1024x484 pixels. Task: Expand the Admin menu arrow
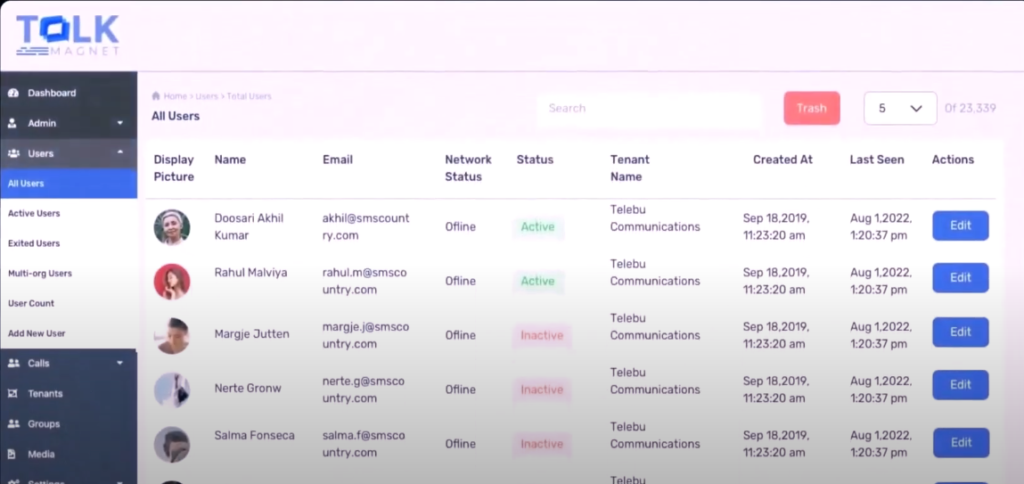point(120,123)
